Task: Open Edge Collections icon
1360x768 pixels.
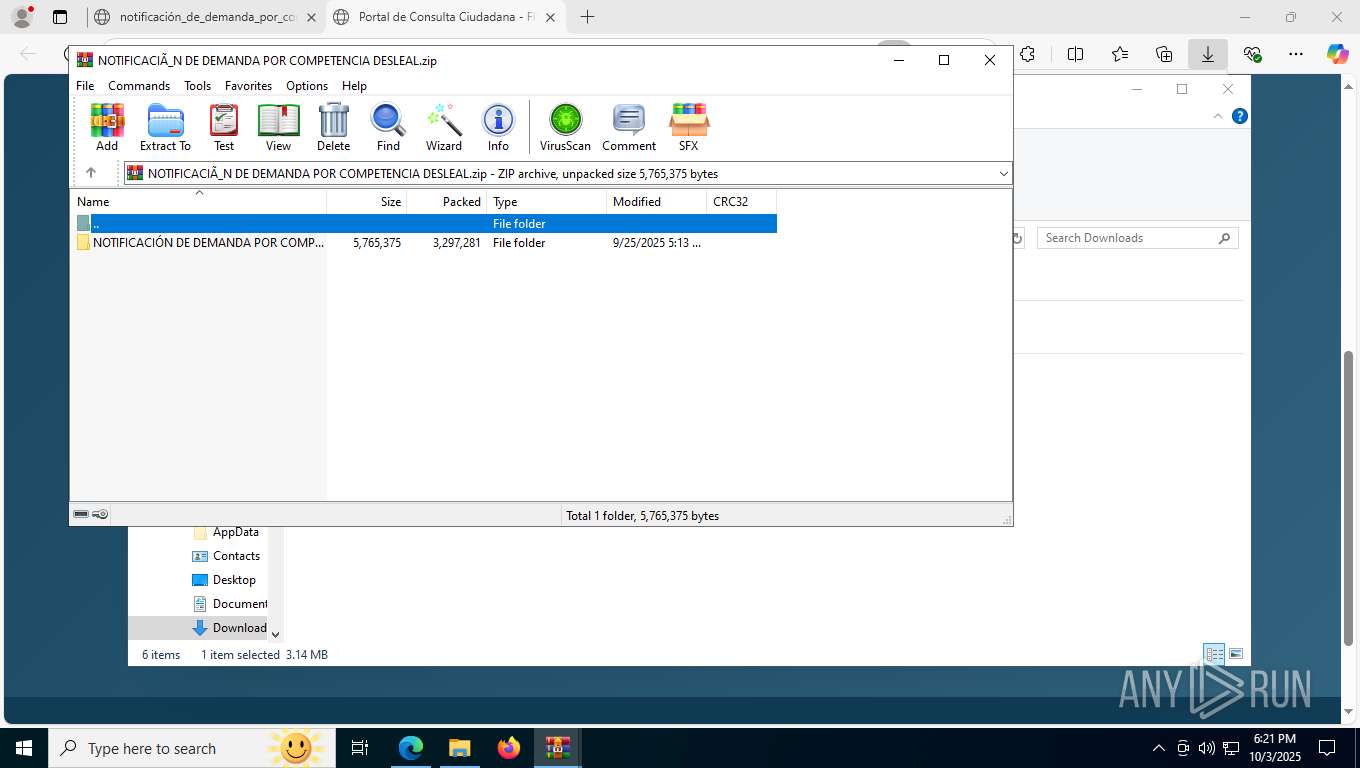Action: point(1163,54)
